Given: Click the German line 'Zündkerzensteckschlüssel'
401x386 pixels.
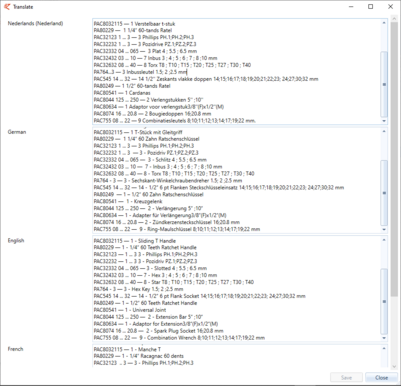Looking at the screenshot, I should point(167,222).
